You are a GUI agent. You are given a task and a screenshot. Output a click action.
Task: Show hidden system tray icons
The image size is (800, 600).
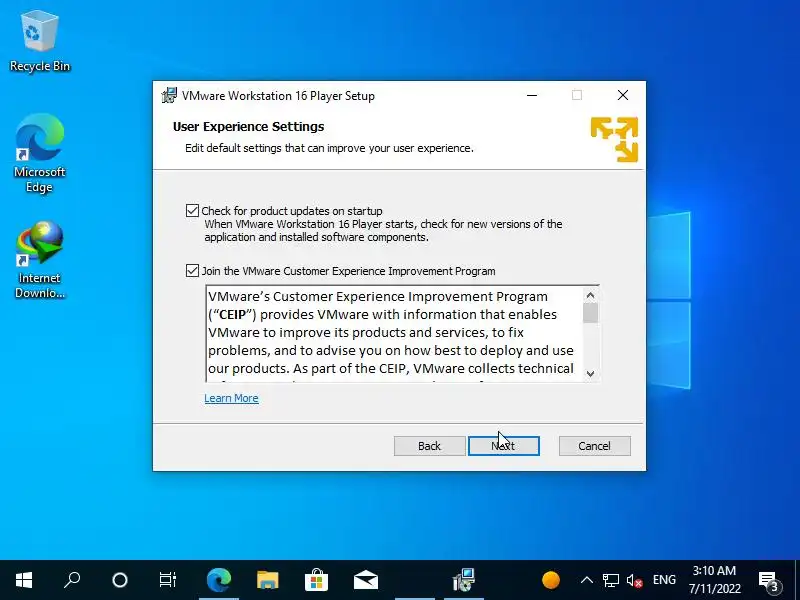587,580
